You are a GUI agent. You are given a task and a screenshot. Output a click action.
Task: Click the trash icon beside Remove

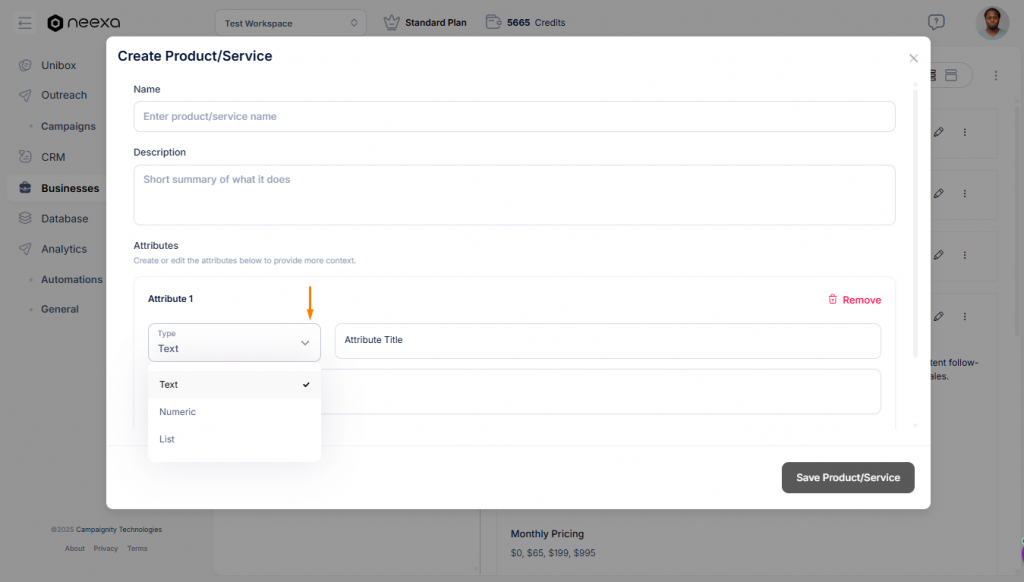tap(832, 299)
